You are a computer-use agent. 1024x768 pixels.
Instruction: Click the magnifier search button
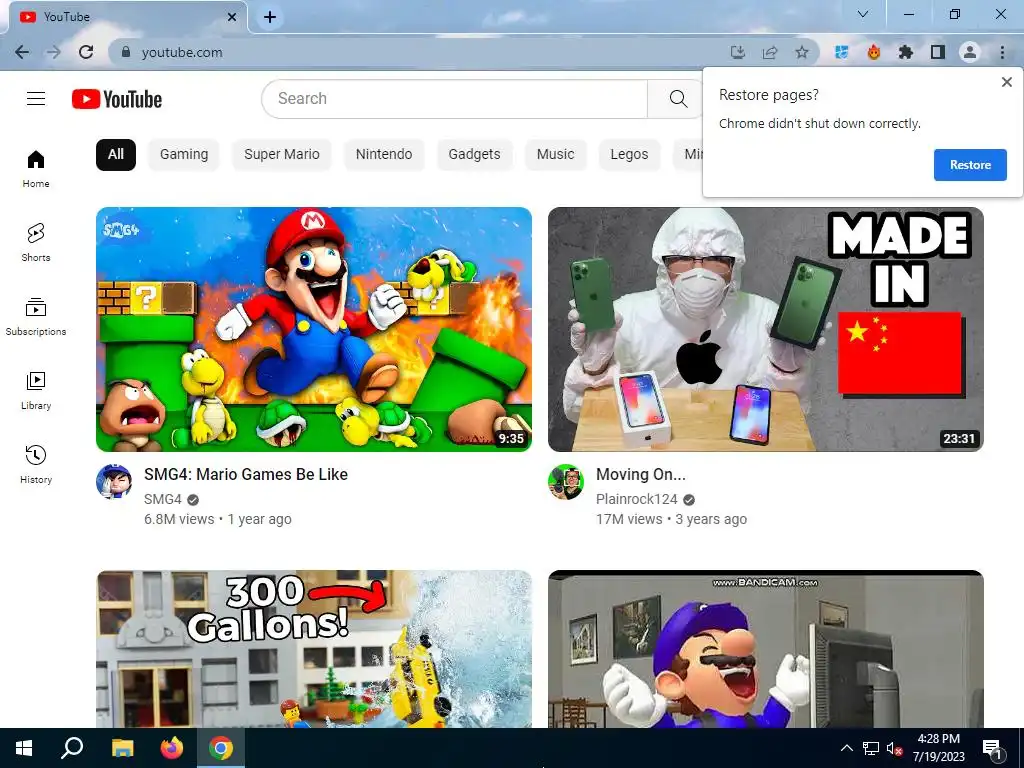pyautogui.click(x=678, y=99)
